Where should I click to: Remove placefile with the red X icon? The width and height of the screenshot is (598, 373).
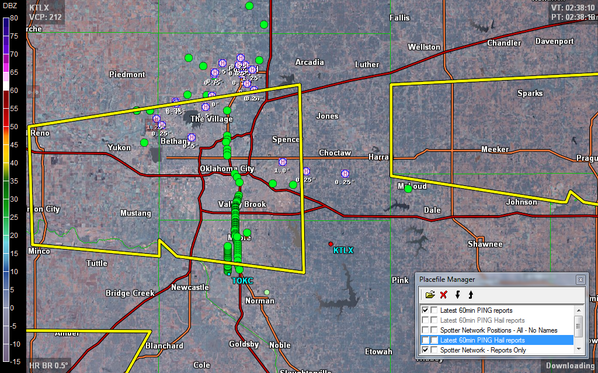[443, 295]
